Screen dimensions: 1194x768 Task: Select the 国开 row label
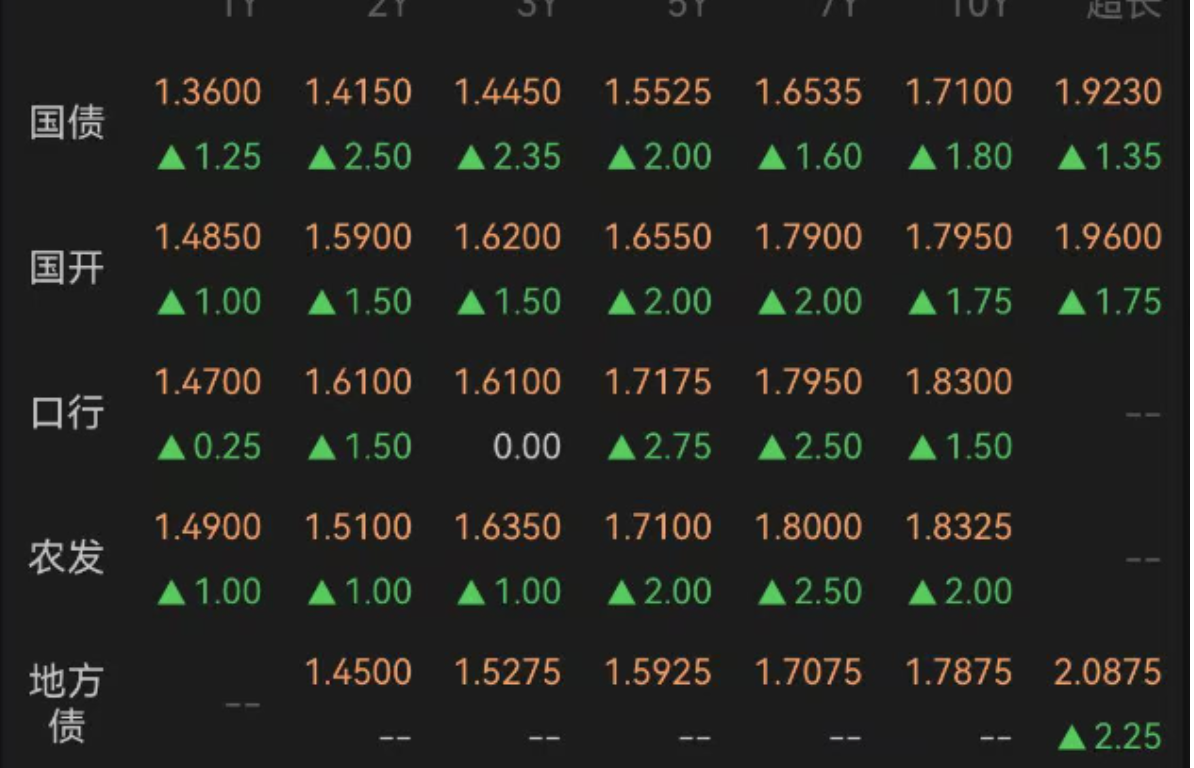coord(67,269)
